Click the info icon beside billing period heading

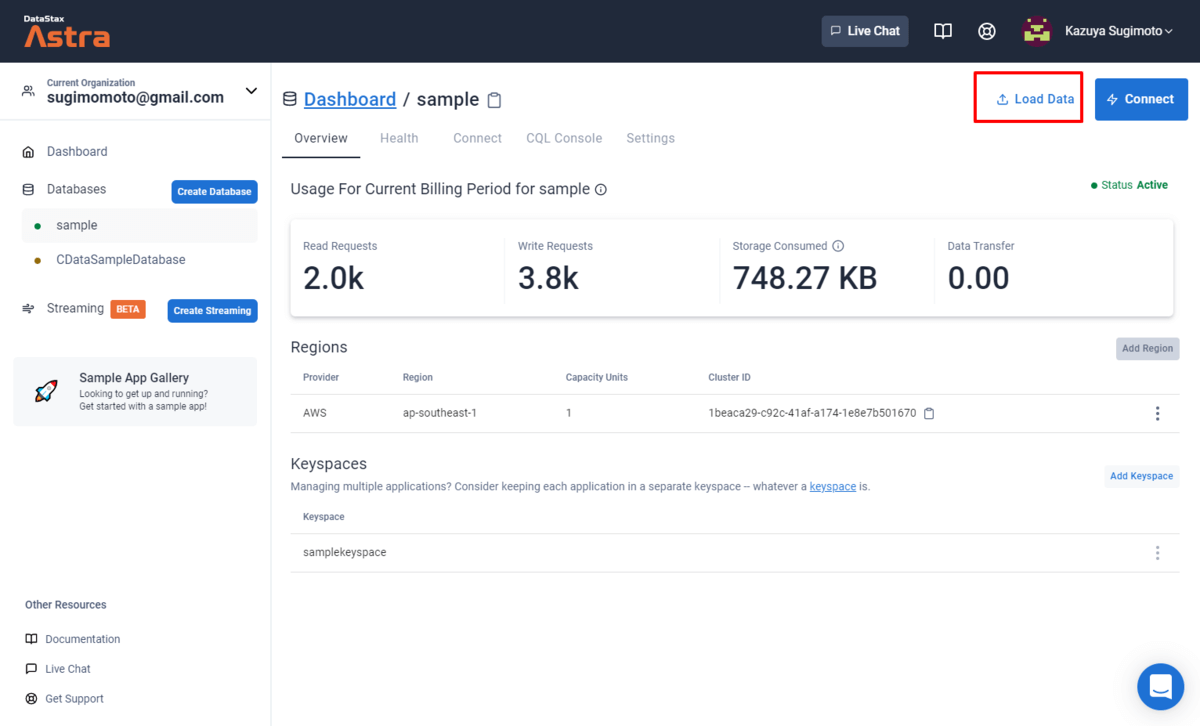[x=601, y=189]
